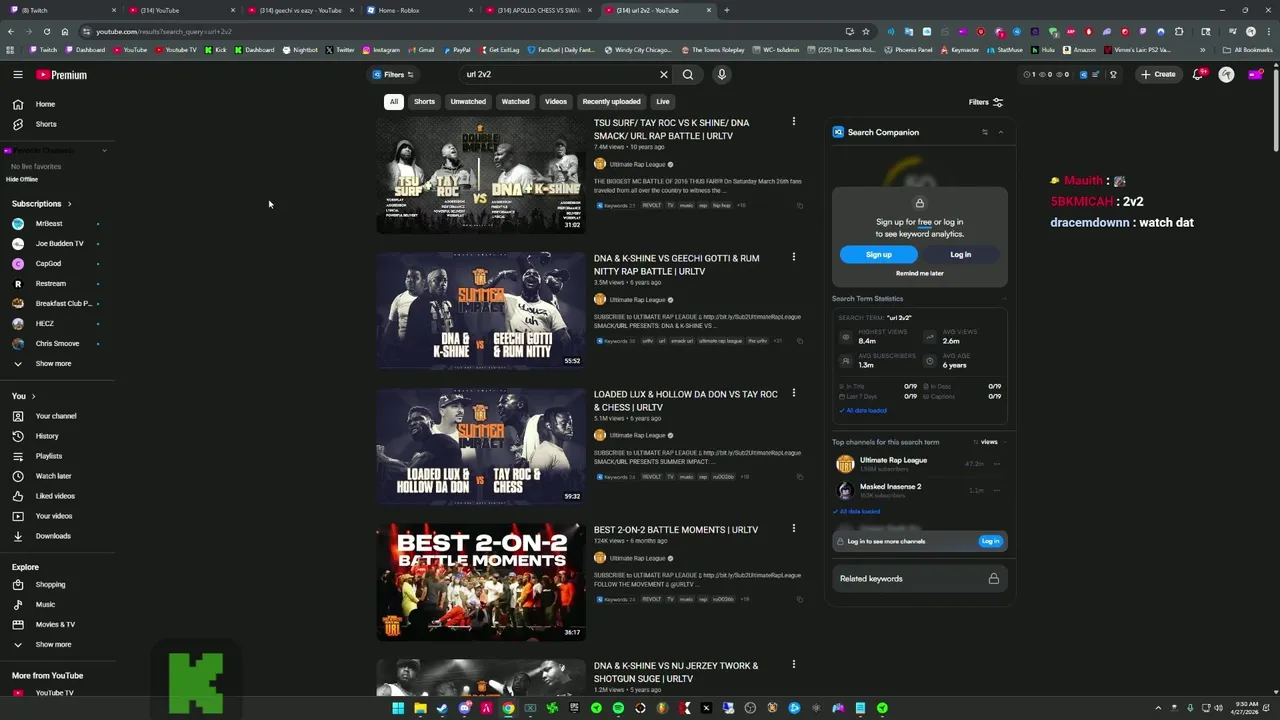Start voice search with microphone icon

721,74
